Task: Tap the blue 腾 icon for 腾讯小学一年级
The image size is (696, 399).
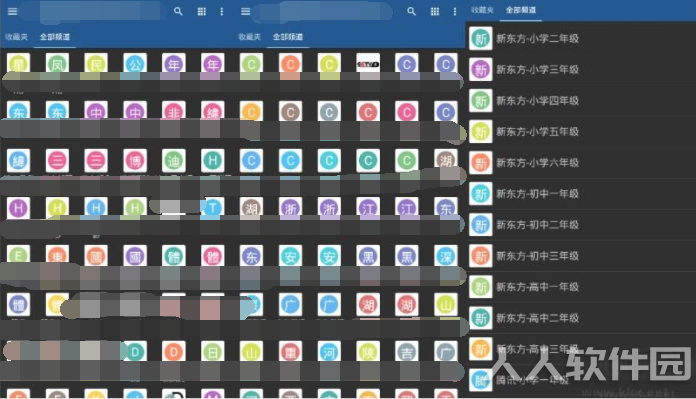Action: pos(481,380)
